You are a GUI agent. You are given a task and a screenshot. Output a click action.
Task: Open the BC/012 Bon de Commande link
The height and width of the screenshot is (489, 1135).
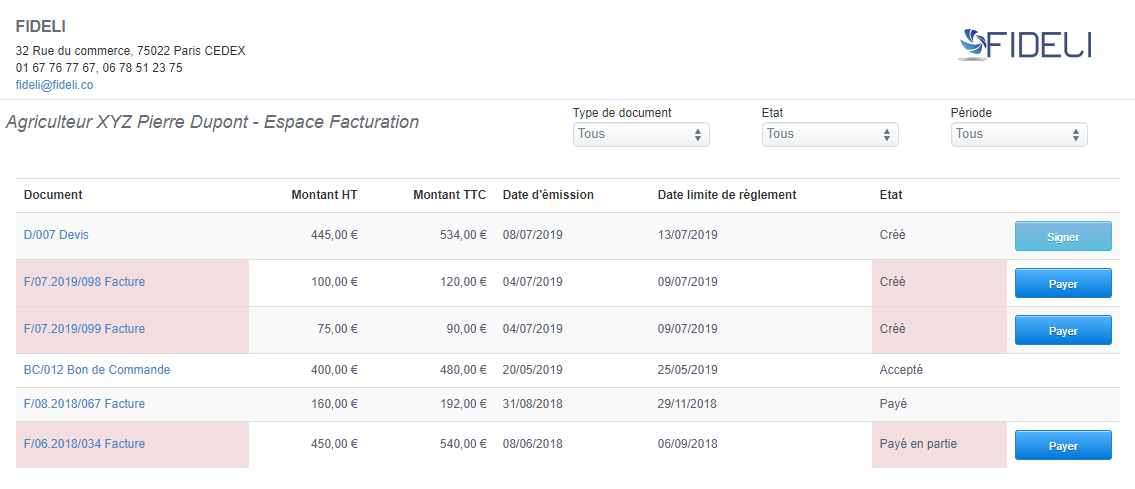[x=97, y=370]
